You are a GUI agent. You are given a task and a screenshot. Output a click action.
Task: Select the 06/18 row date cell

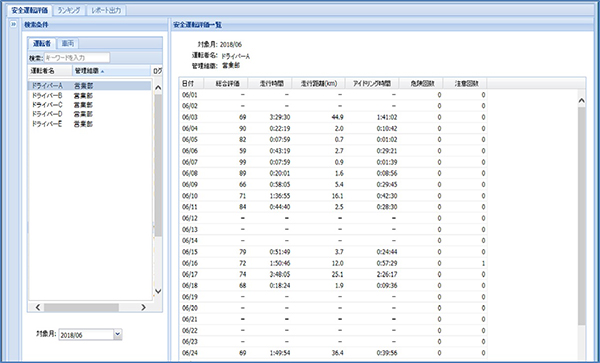pyautogui.click(x=190, y=286)
